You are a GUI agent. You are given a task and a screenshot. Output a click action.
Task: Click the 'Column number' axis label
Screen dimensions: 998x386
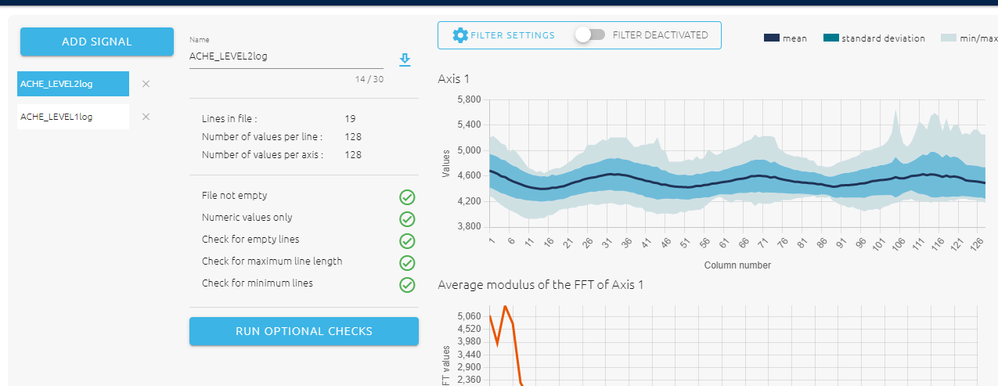coord(738,265)
